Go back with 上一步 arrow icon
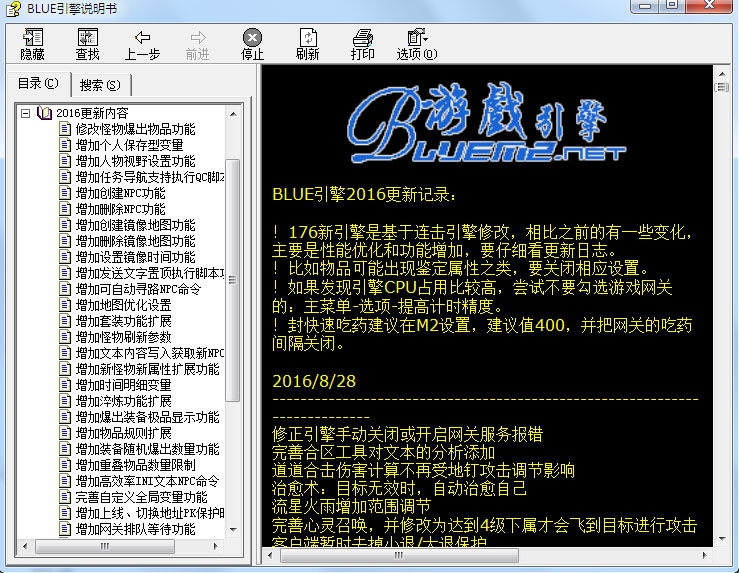Screen dimensions: 739x573 (142, 38)
